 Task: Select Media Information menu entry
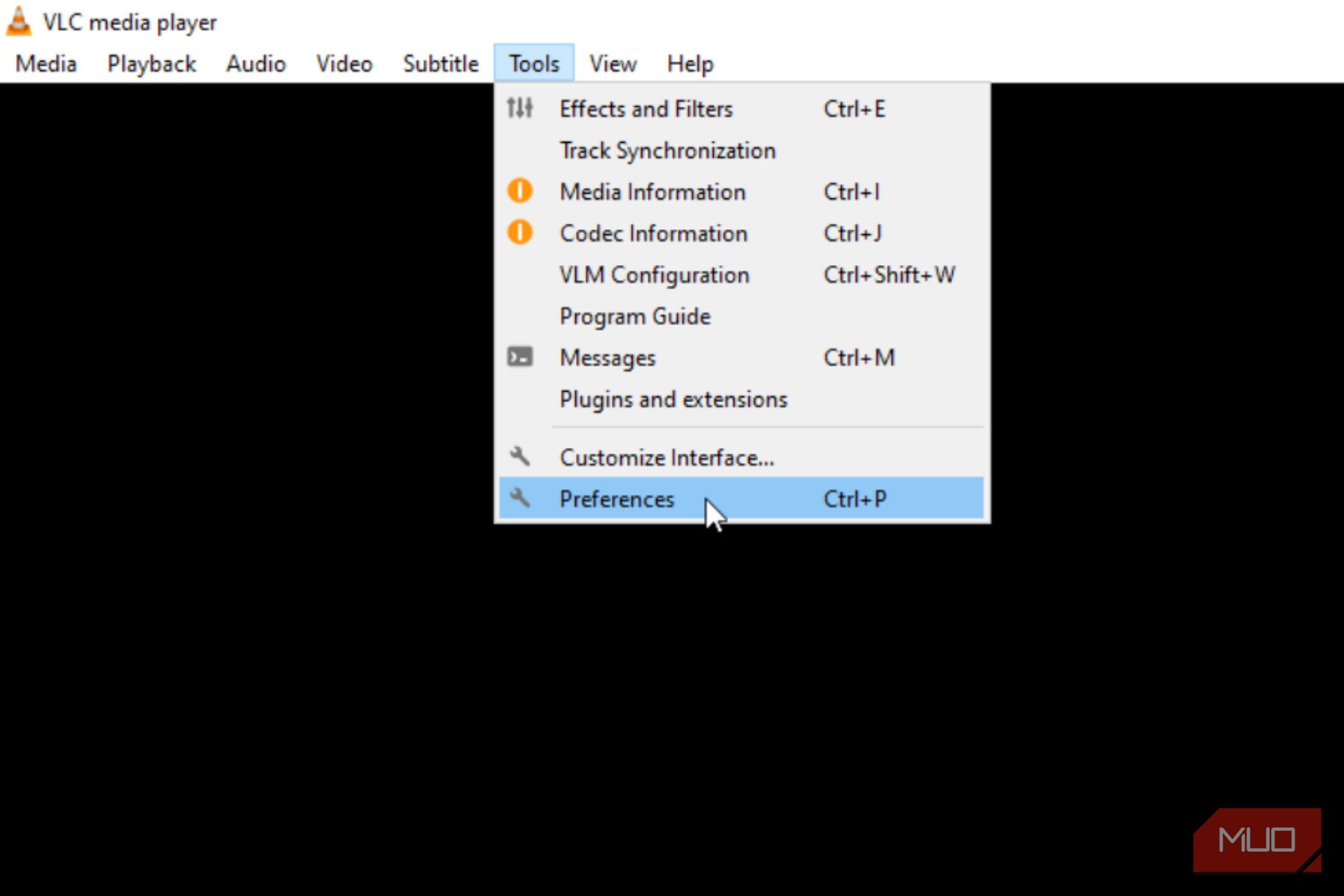point(741,191)
